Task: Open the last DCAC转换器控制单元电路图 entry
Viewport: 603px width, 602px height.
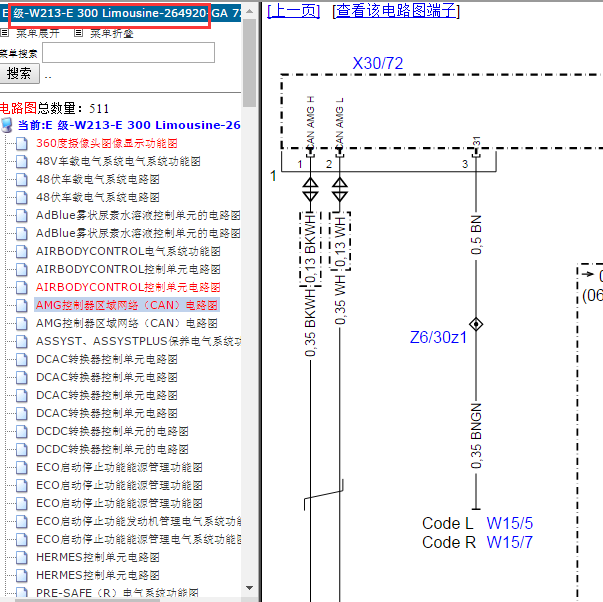Action: click(x=107, y=413)
